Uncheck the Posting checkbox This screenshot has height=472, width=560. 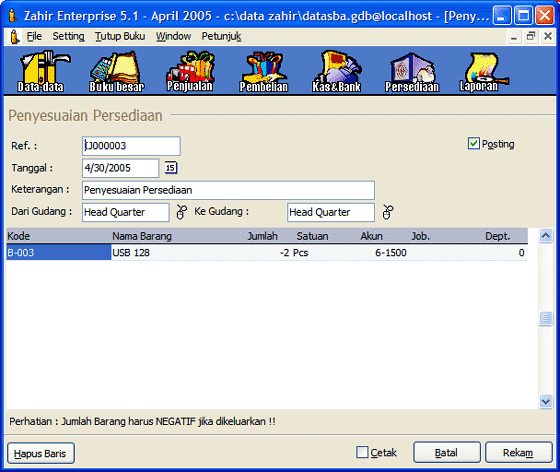pos(473,144)
